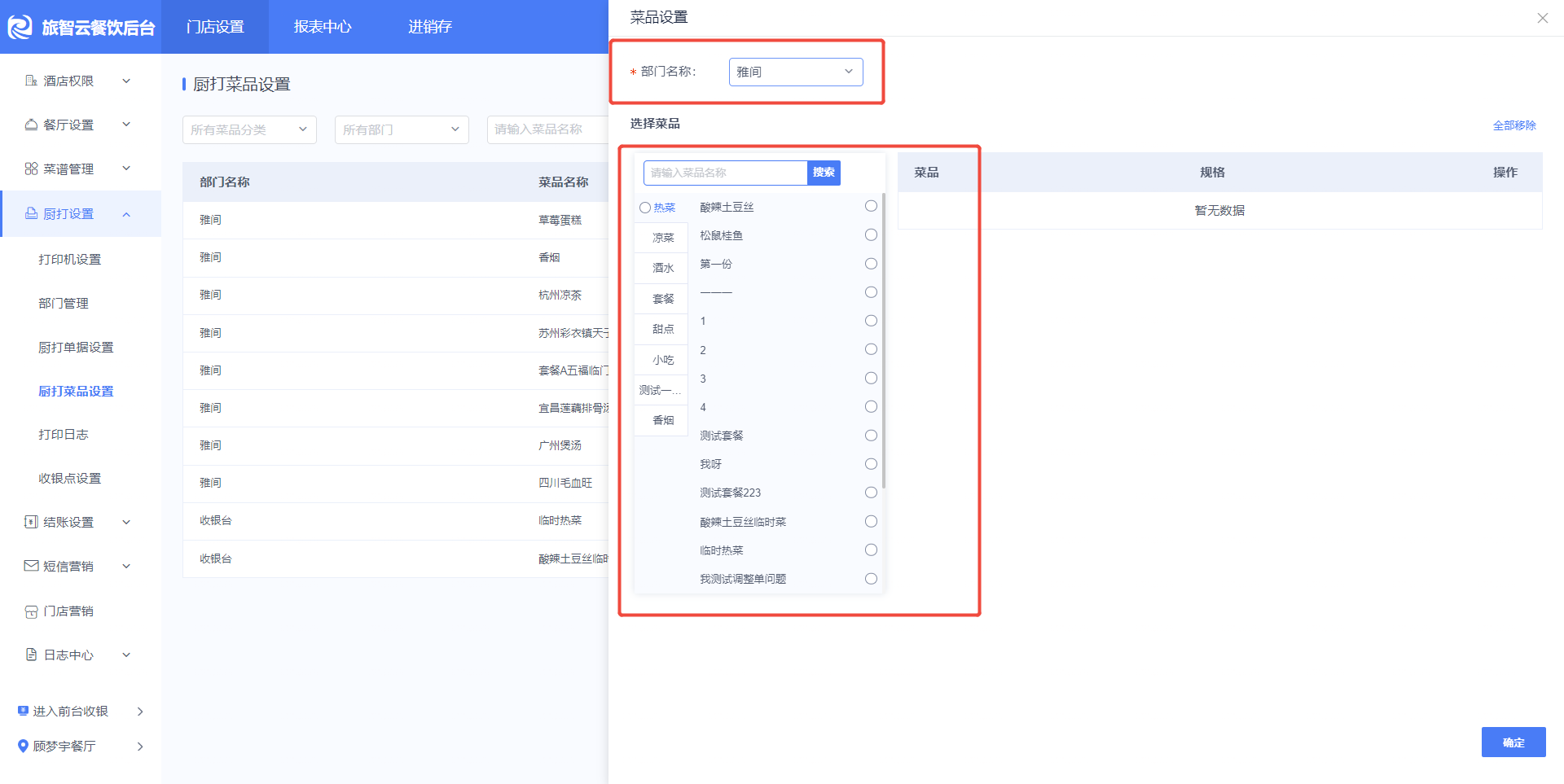
Task: Go to 部门管理 submenu
Action: click(x=64, y=303)
